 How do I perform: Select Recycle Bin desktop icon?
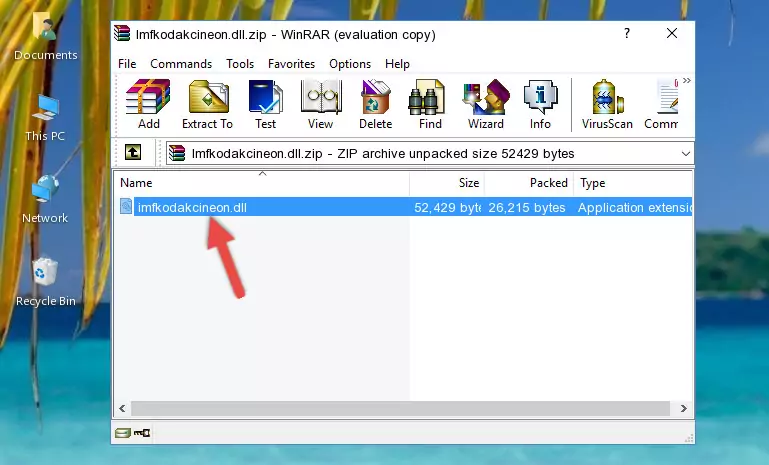point(46,282)
